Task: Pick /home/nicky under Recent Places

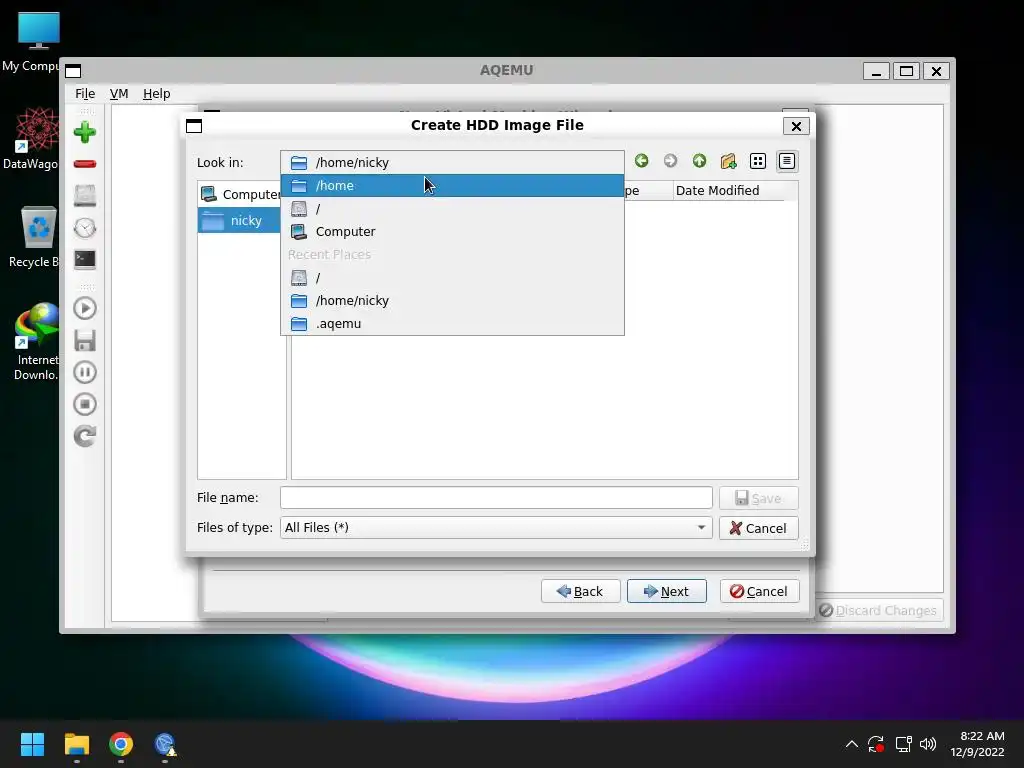Action: pos(452,300)
